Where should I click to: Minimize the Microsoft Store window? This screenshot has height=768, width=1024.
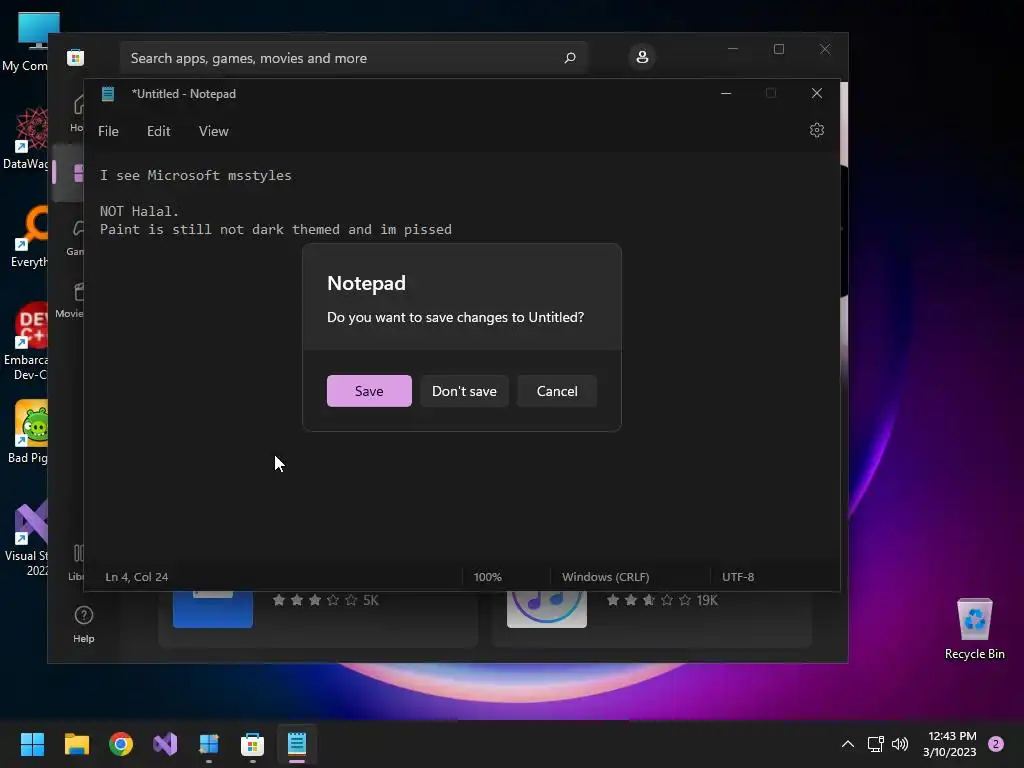733,49
